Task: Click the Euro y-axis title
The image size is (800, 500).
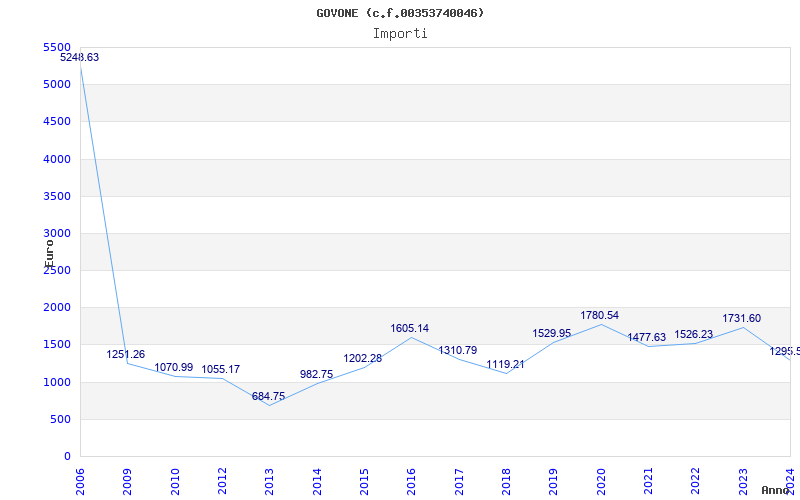Action: pyautogui.click(x=49, y=254)
